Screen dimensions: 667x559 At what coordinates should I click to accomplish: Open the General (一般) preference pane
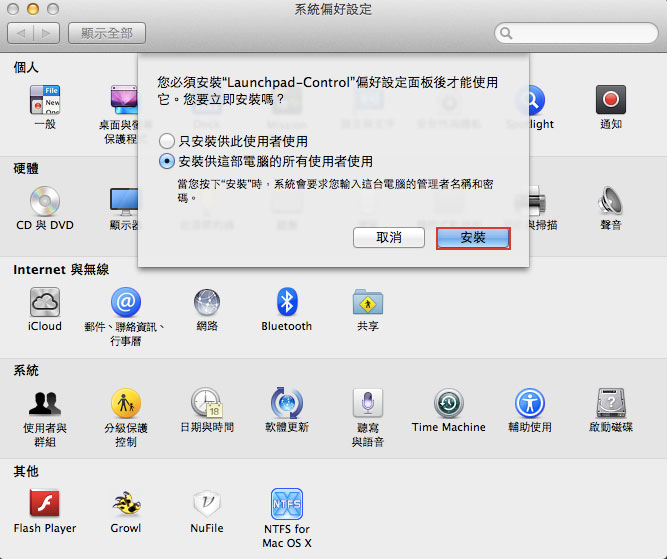45,100
